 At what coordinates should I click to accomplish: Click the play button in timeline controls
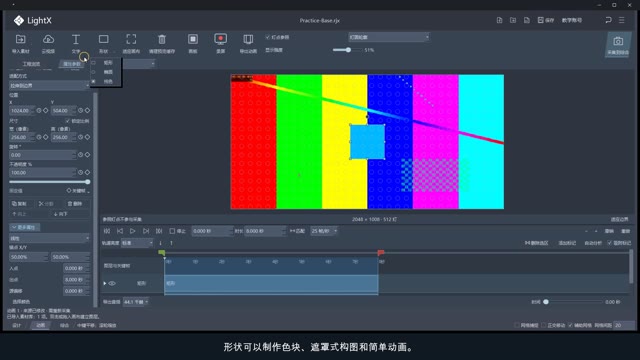133,231
